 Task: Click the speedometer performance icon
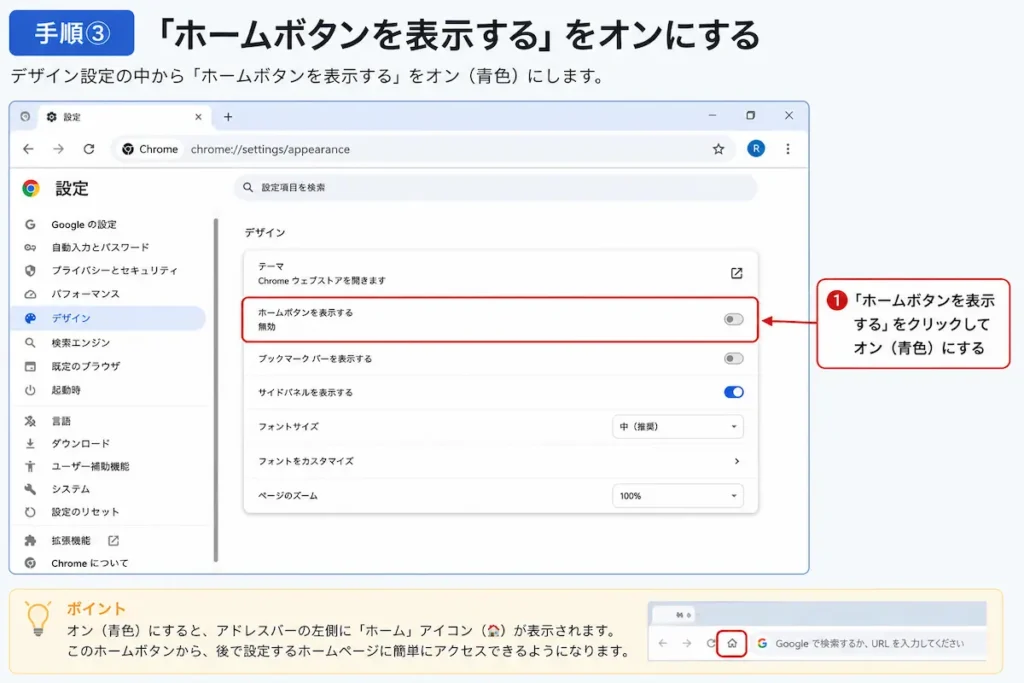coord(30,294)
